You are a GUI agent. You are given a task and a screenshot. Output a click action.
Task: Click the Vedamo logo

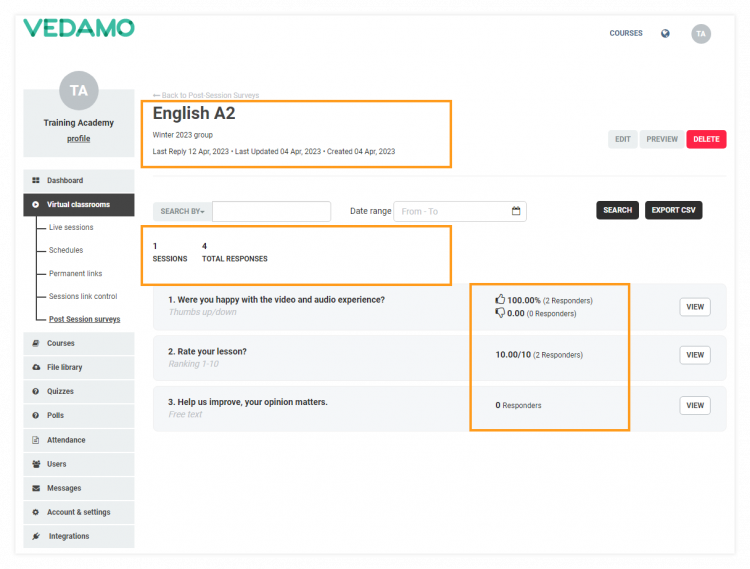click(x=79, y=28)
